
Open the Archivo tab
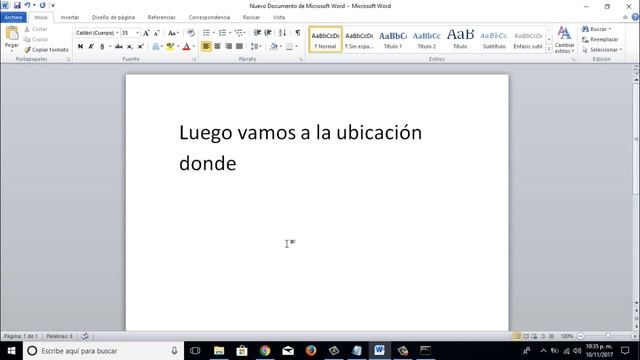click(13, 17)
